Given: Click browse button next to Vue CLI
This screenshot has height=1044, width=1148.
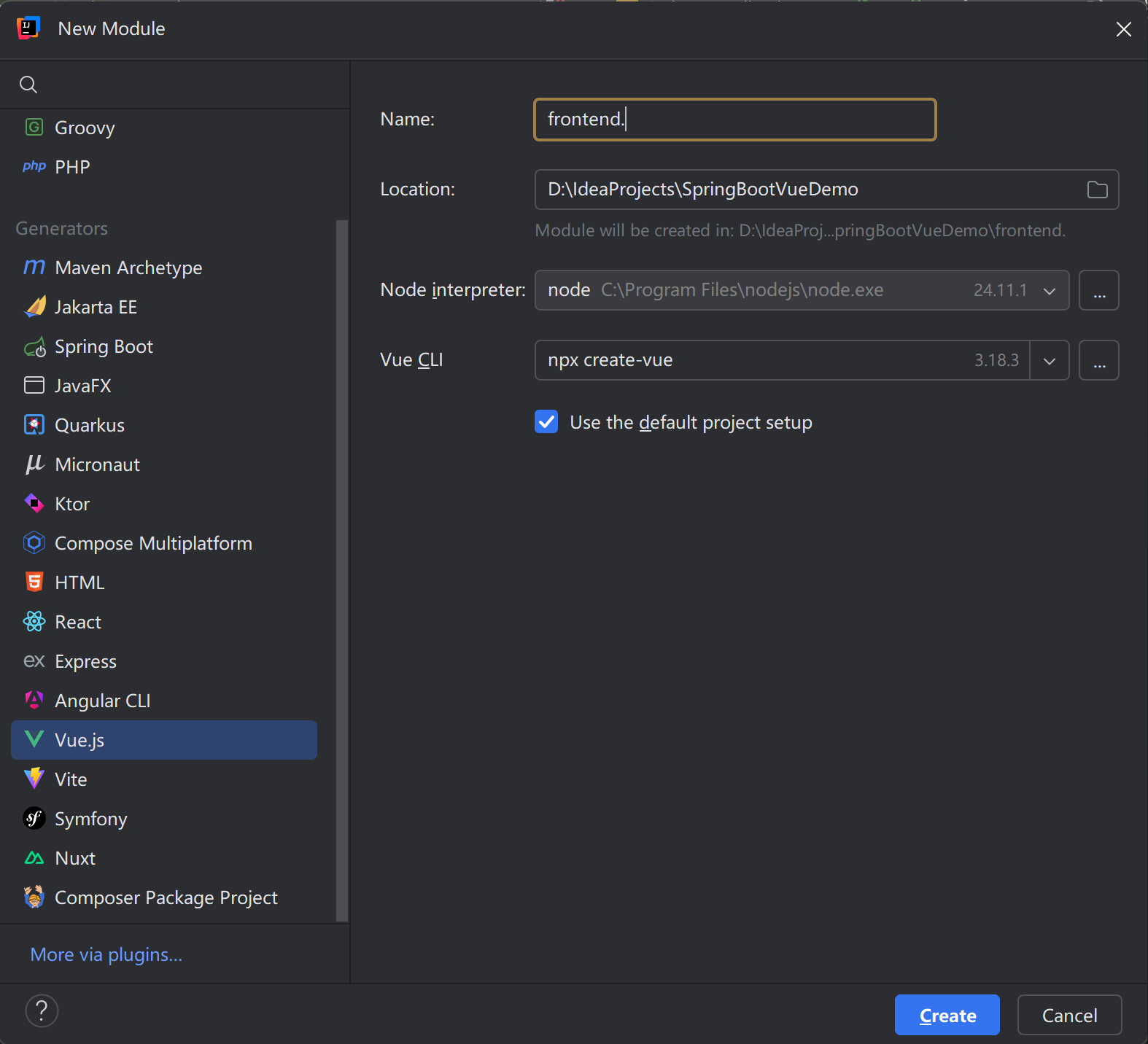Looking at the screenshot, I should (1099, 360).
